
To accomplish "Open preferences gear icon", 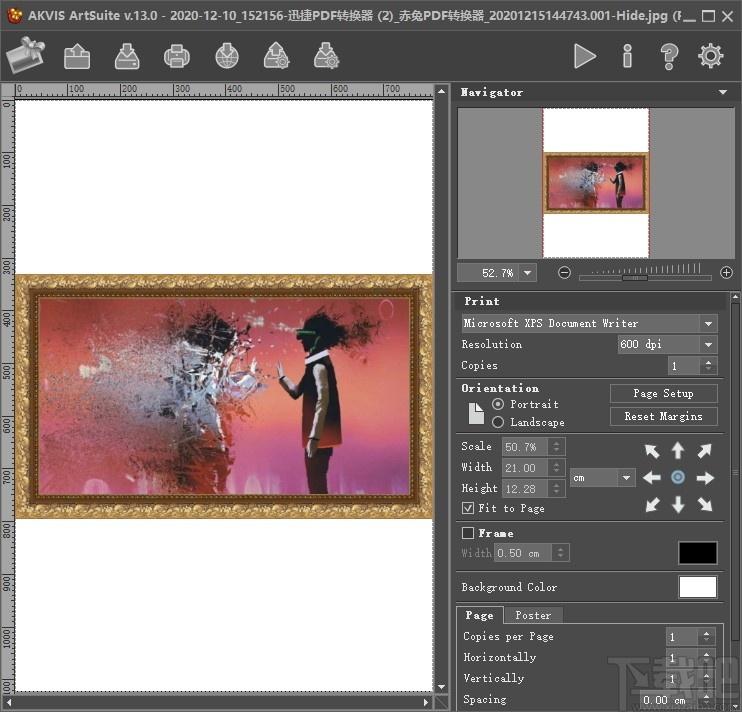I will [710, 56].
